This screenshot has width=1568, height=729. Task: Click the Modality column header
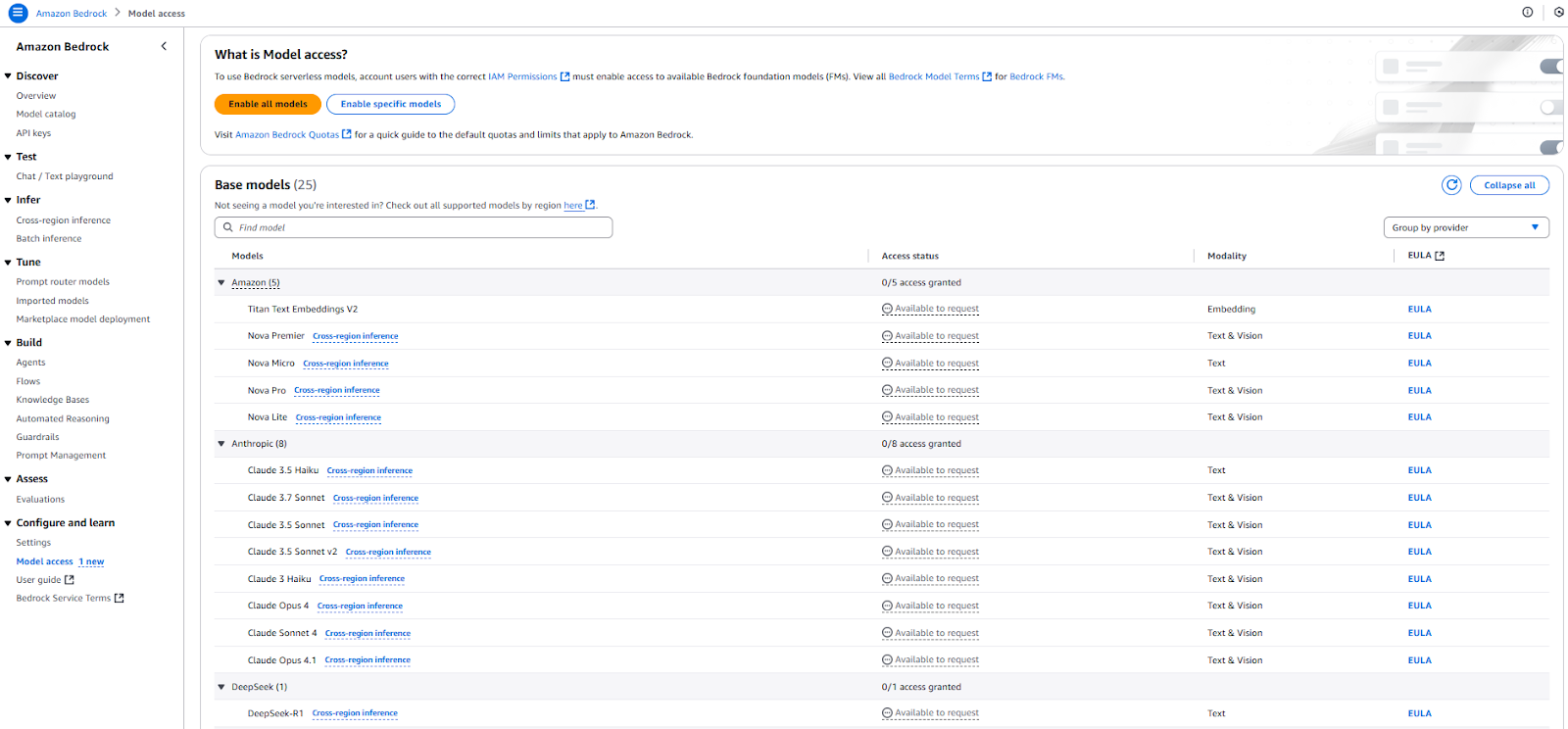[1227, 256]
